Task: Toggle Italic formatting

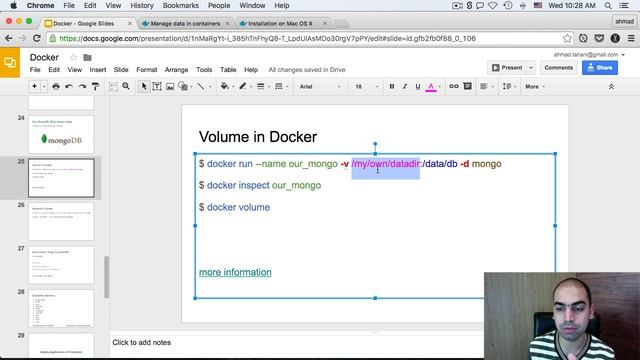Action: pyautogui.click(x=405, y=87)
